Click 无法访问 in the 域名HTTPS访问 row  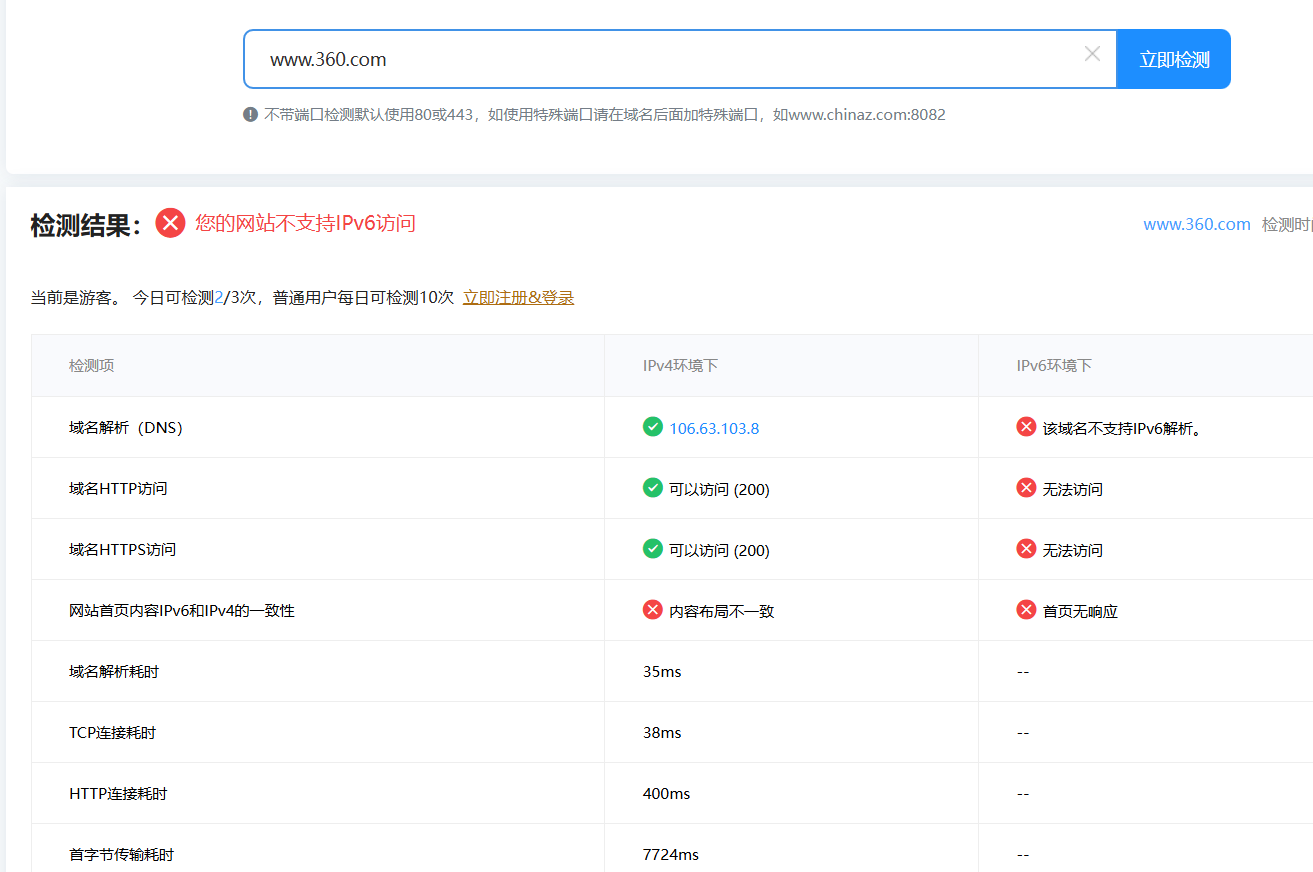point(1073,551)
